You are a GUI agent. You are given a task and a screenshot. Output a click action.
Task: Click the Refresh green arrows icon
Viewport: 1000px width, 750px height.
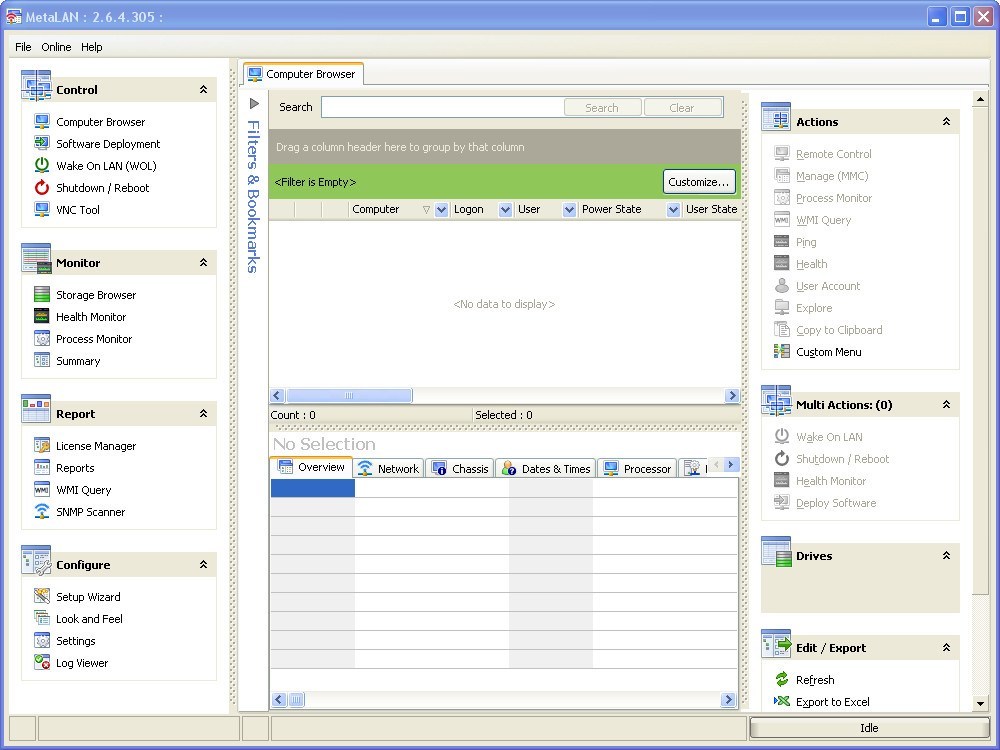(x=782, y=679)
